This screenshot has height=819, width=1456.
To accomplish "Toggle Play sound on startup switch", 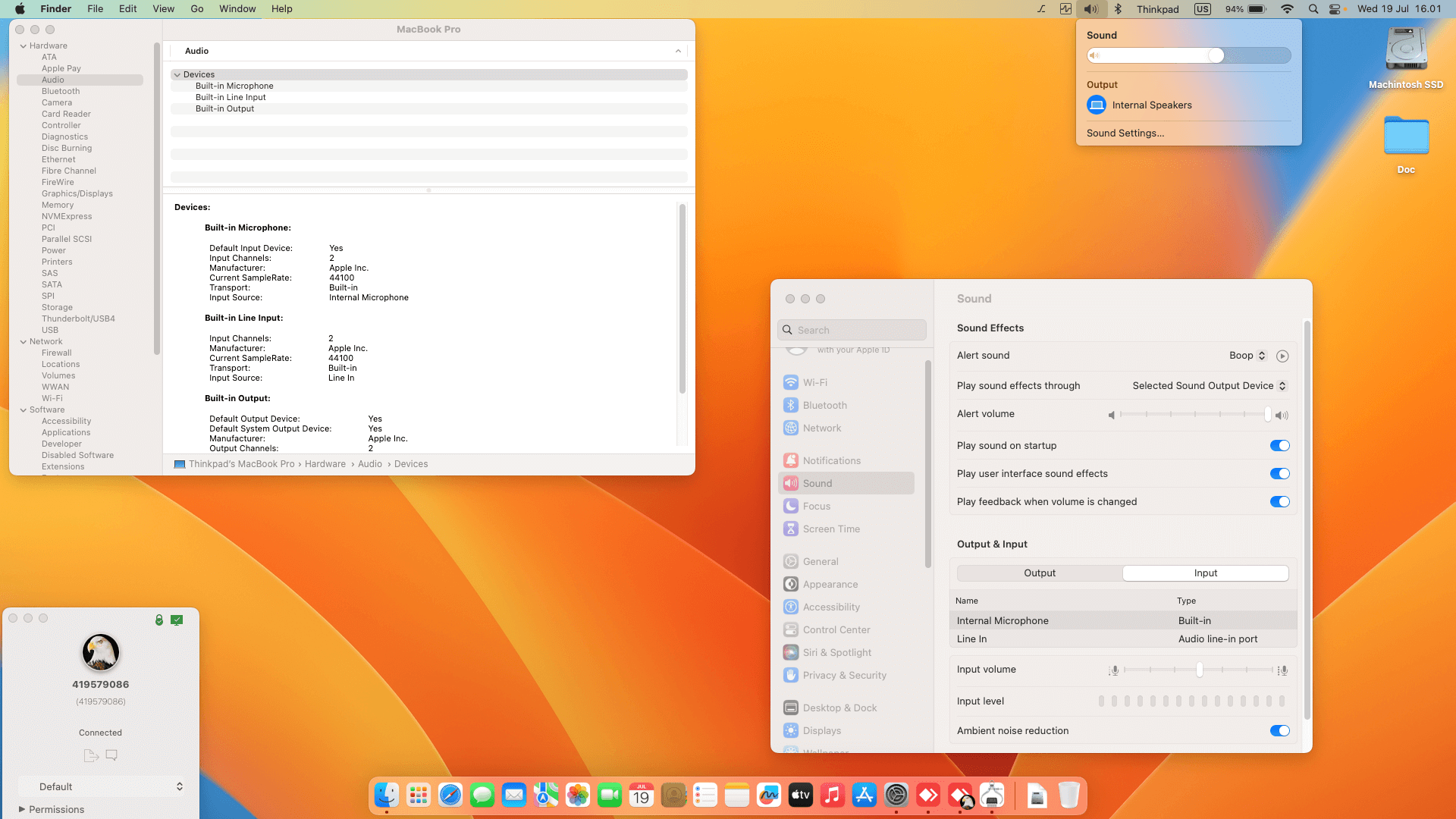I will pos(1280,446).
